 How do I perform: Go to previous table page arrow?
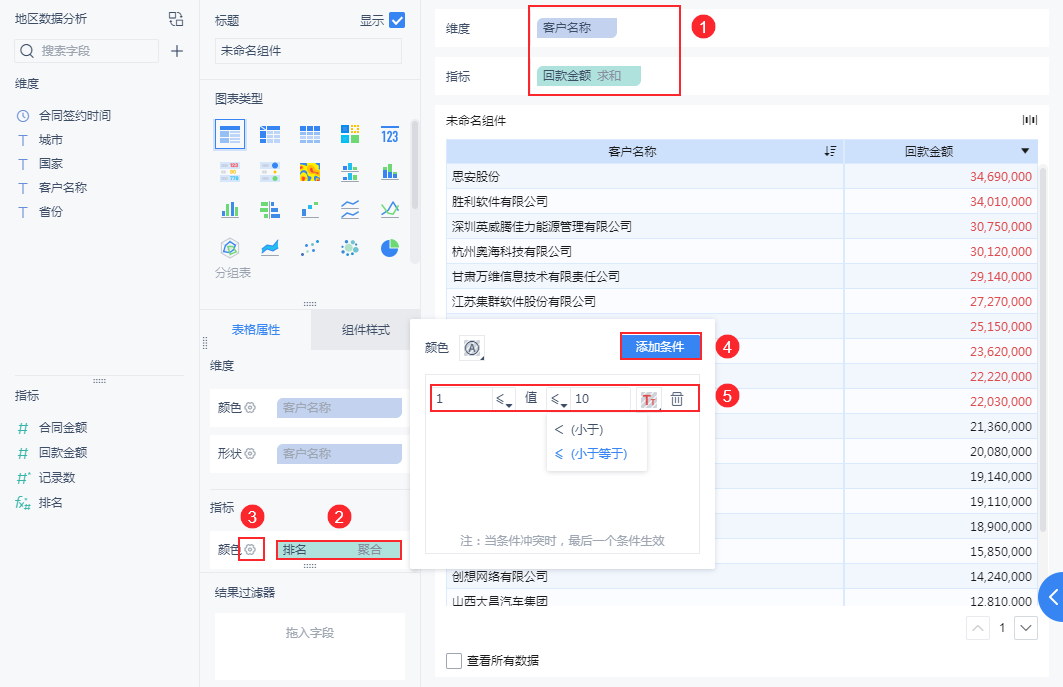[x=978, y=628]
